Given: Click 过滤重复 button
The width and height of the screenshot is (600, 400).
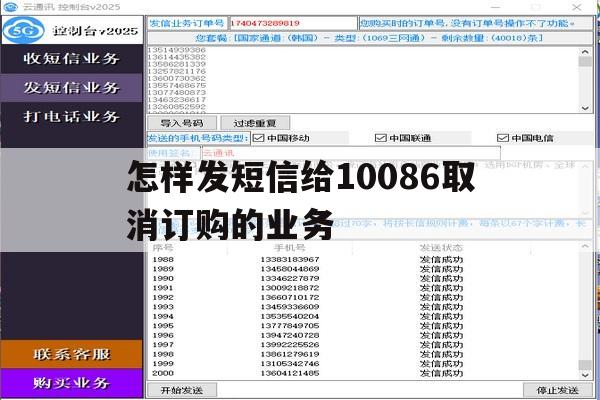Looking at the screenshot, I should pyautogui.click(x=255, y=123).
